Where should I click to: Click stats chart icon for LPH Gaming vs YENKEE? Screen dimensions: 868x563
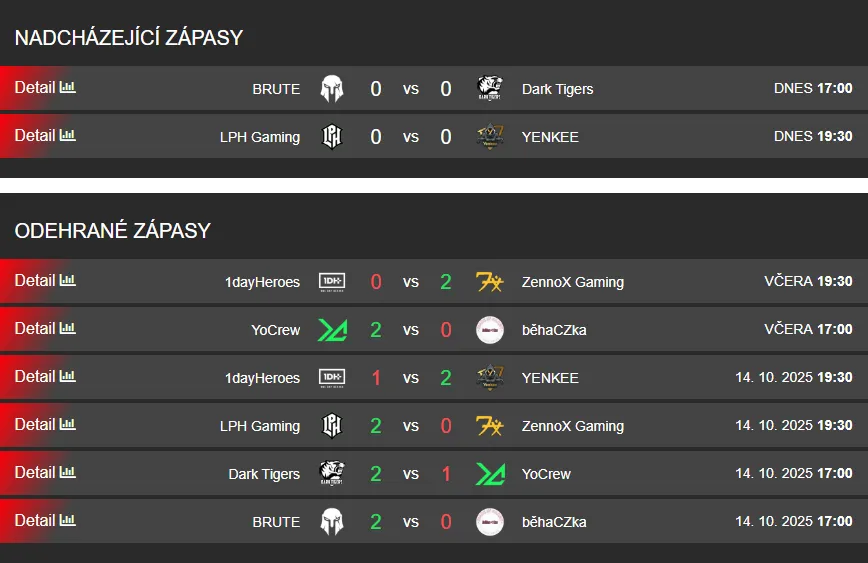point(68,136)
